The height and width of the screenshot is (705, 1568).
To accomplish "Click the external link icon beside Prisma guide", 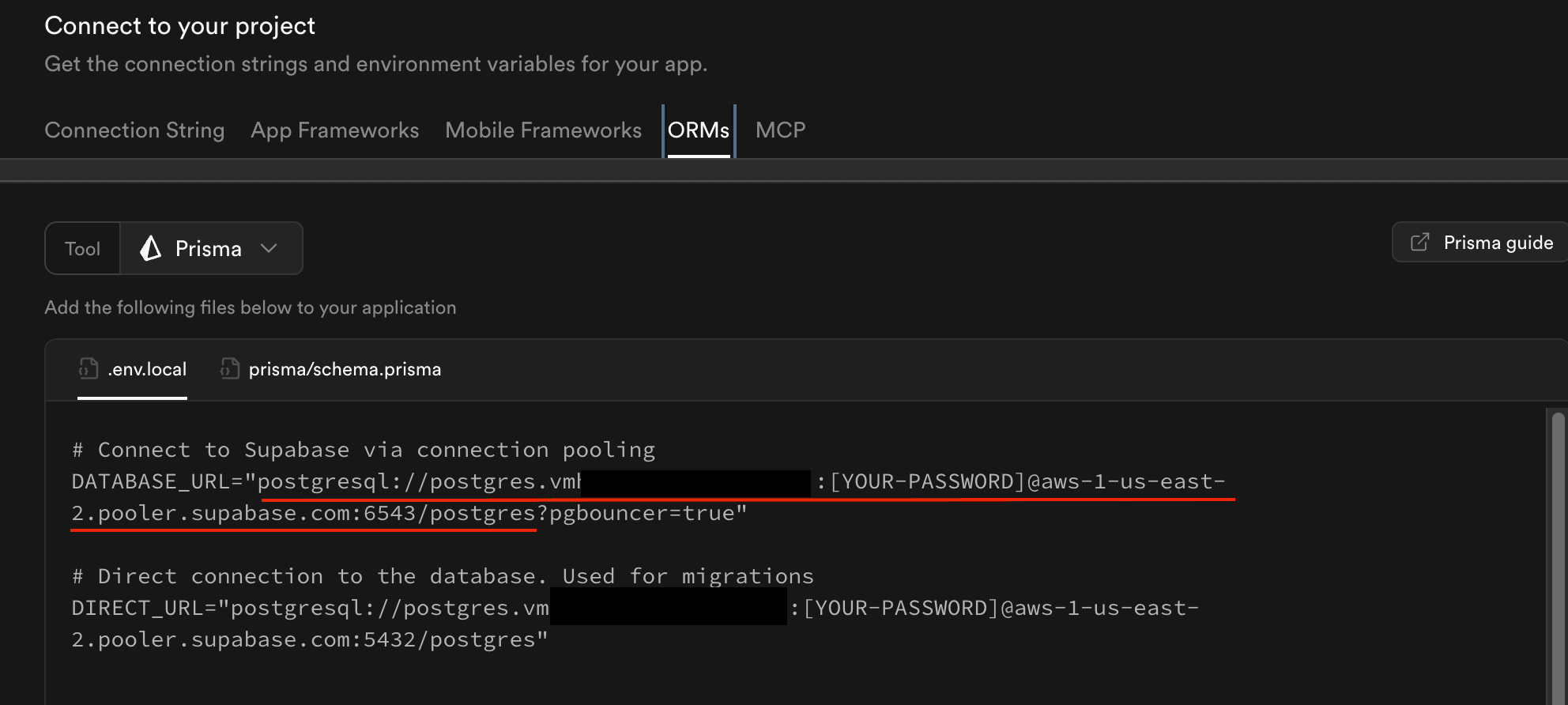I will click(1420, 242).
